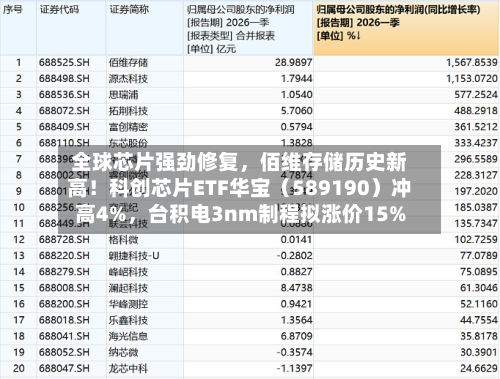The width and height of the screenshot is (500, 379).
Task: Click net profit value 6.8709
Action: click(x=297, y=336)
